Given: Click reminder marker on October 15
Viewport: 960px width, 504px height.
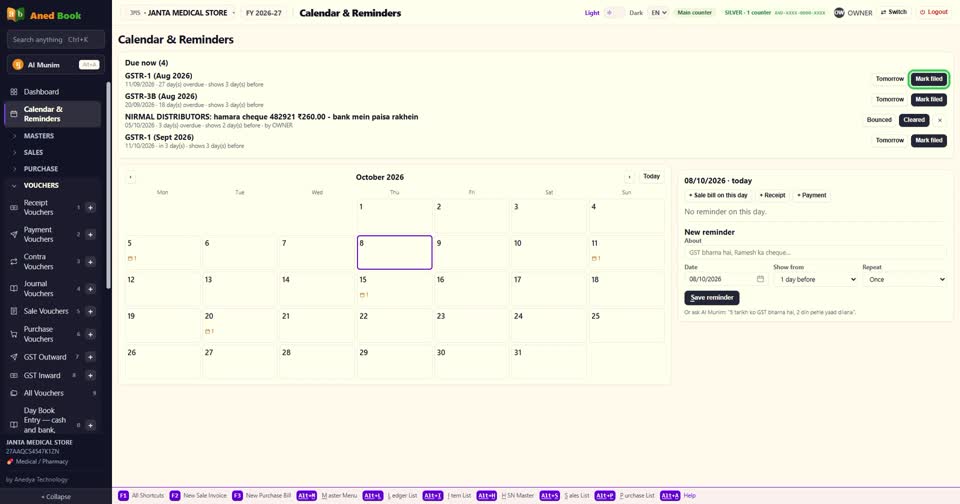Looking at the screenshot, I should click(x=364, y=295).
